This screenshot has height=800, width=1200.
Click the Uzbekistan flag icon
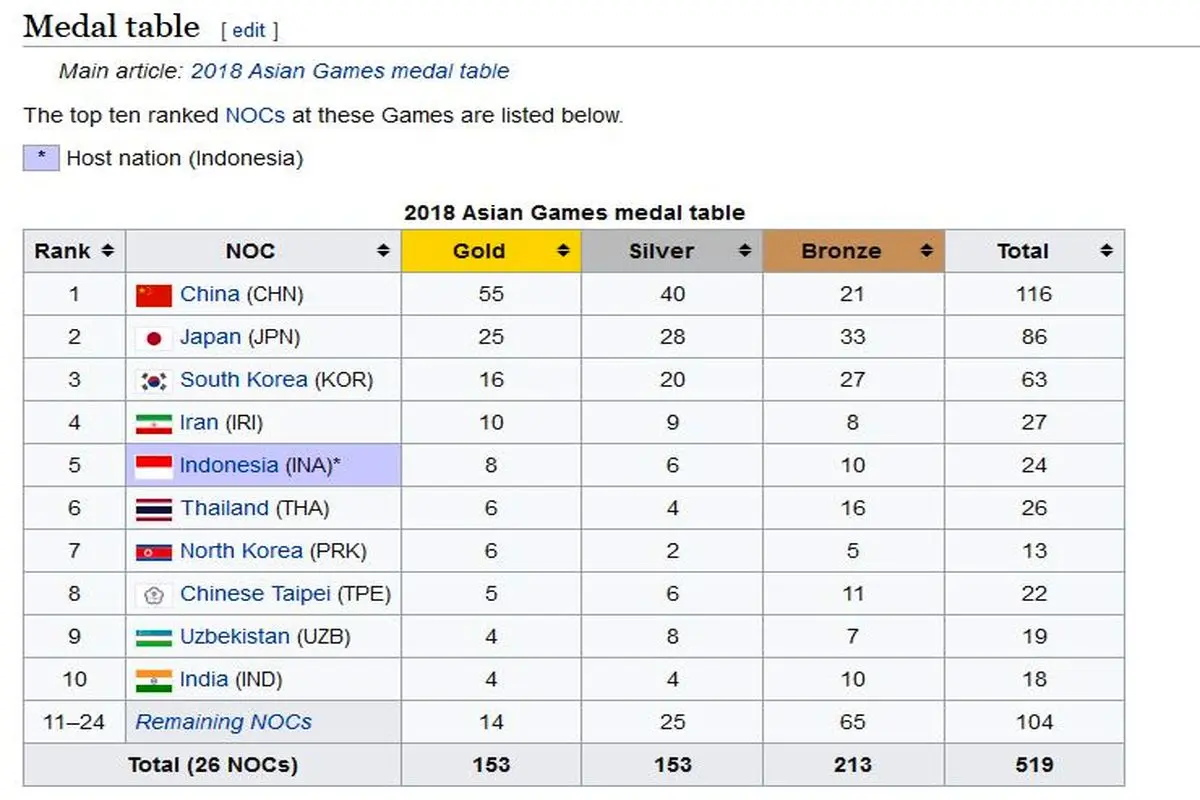click(154, 638)
